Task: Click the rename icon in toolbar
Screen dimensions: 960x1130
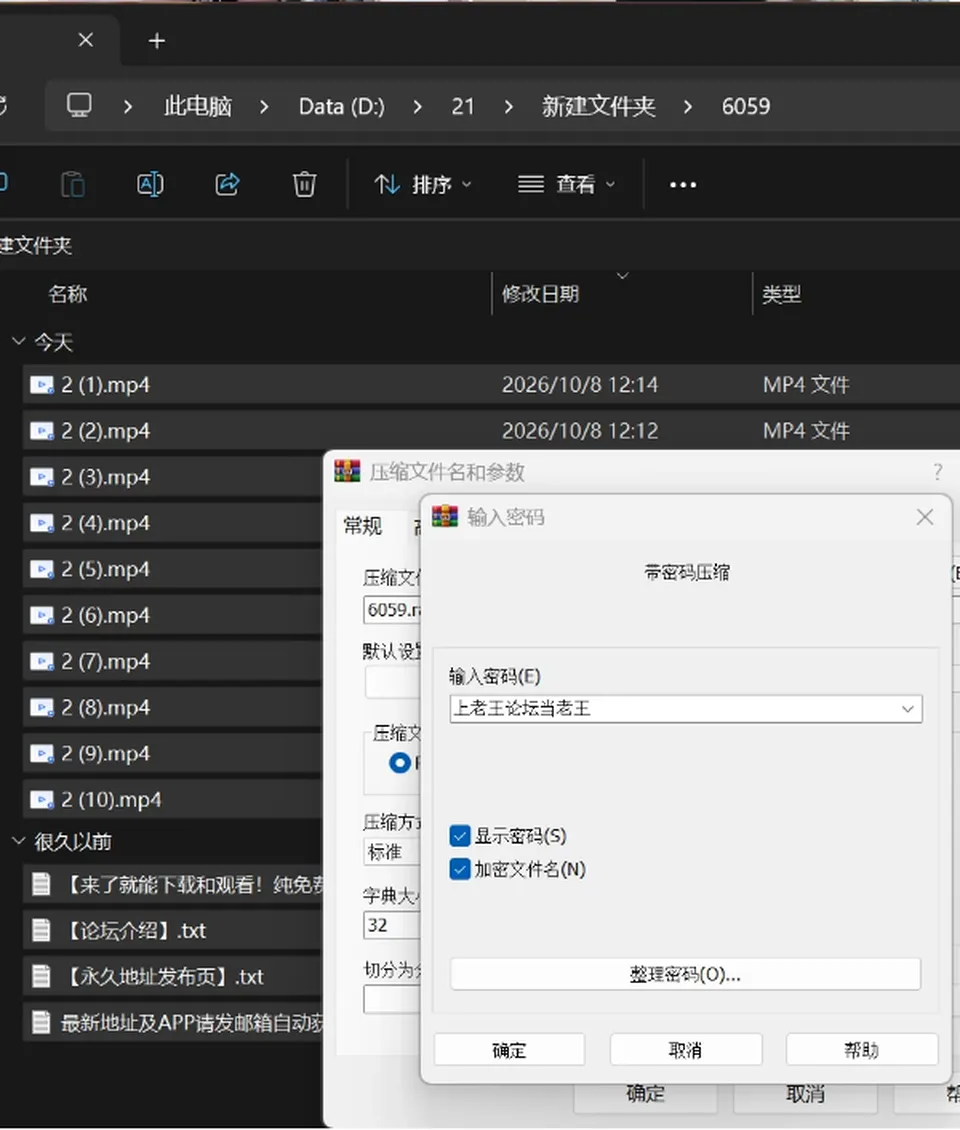Action: [x=150, y=184]
